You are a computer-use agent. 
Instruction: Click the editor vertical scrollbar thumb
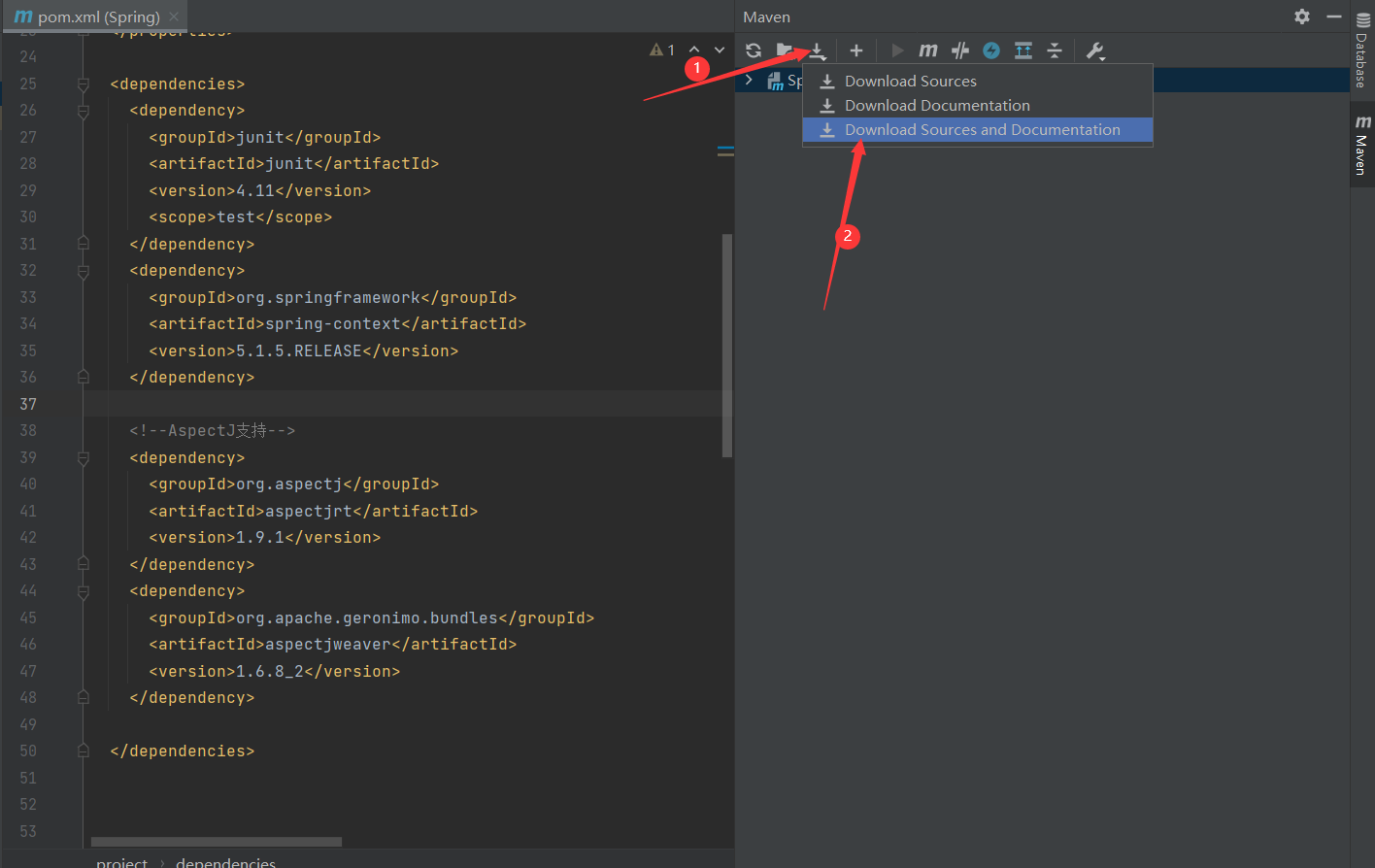(727, 345)
